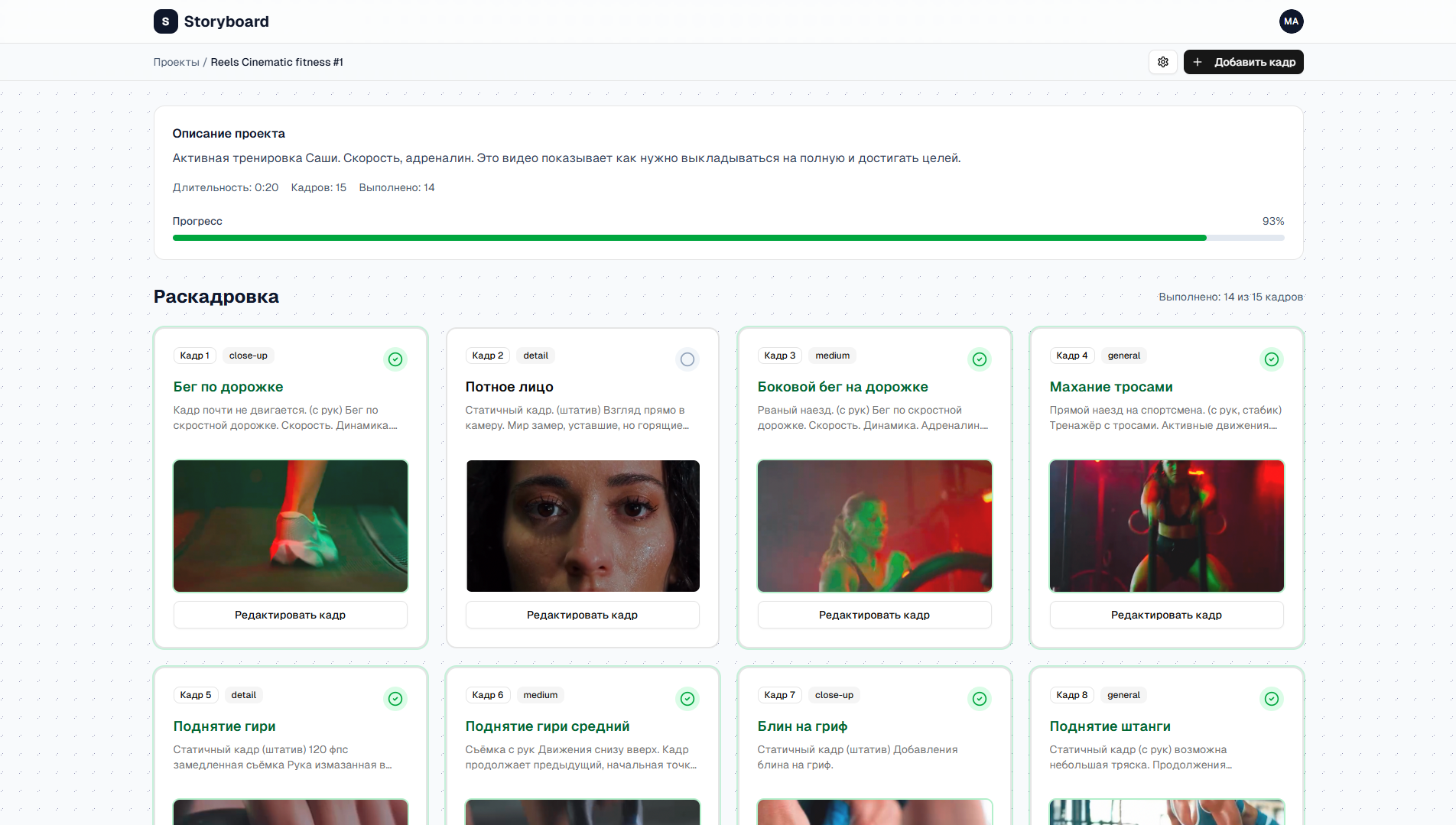The width and height of the screenshot is (1456, 825).
Task: Toggle completion check for Кадр 4
Action: tap(1272, 359)
